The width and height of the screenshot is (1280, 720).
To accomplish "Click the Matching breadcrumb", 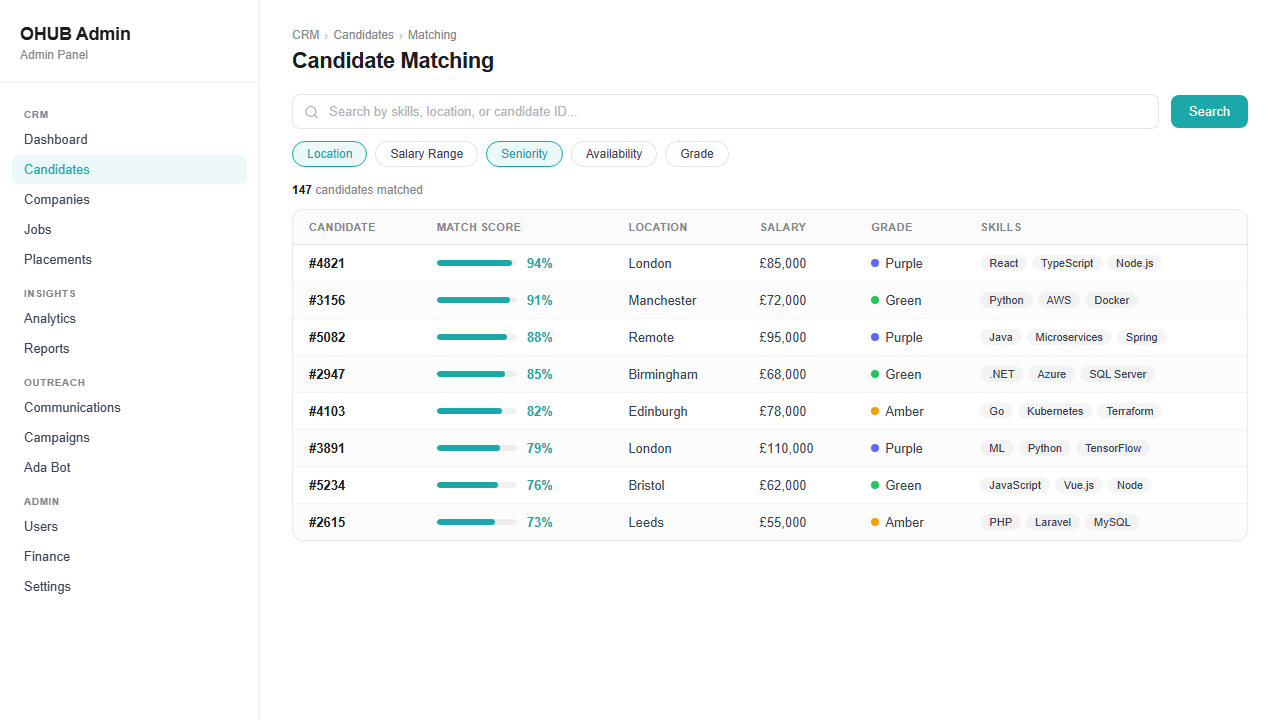I will pos(432,35).
